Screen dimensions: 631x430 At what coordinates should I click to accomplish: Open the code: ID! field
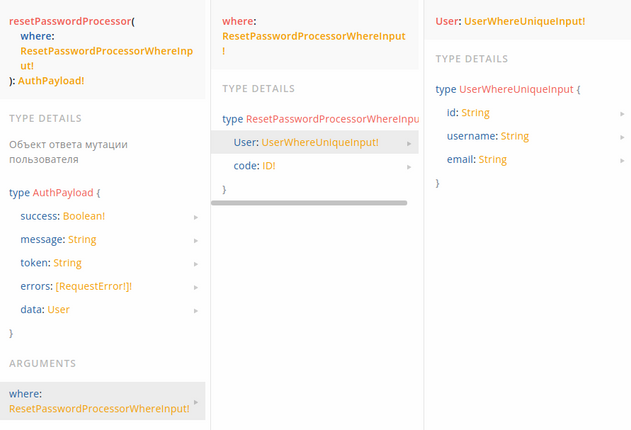314,166
